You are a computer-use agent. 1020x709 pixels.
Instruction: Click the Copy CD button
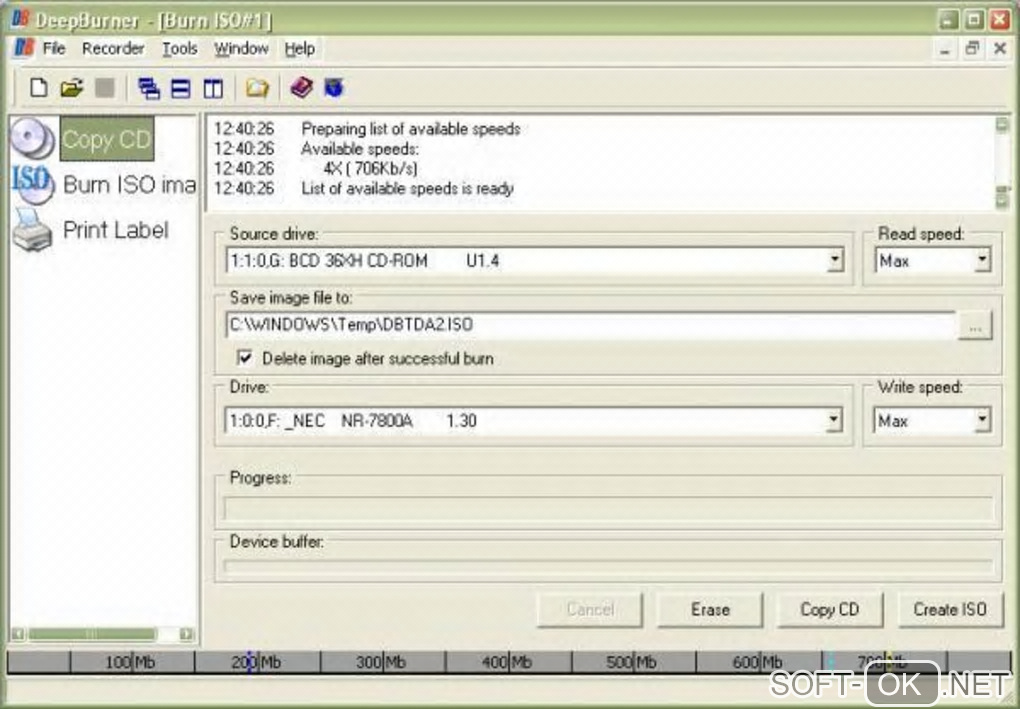click(829, 609)
